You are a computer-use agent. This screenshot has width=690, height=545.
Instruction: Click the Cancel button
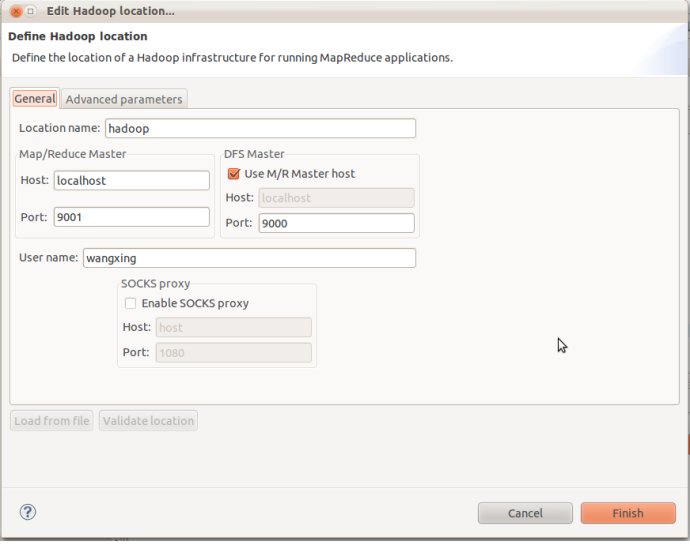[x=525, y=513]
